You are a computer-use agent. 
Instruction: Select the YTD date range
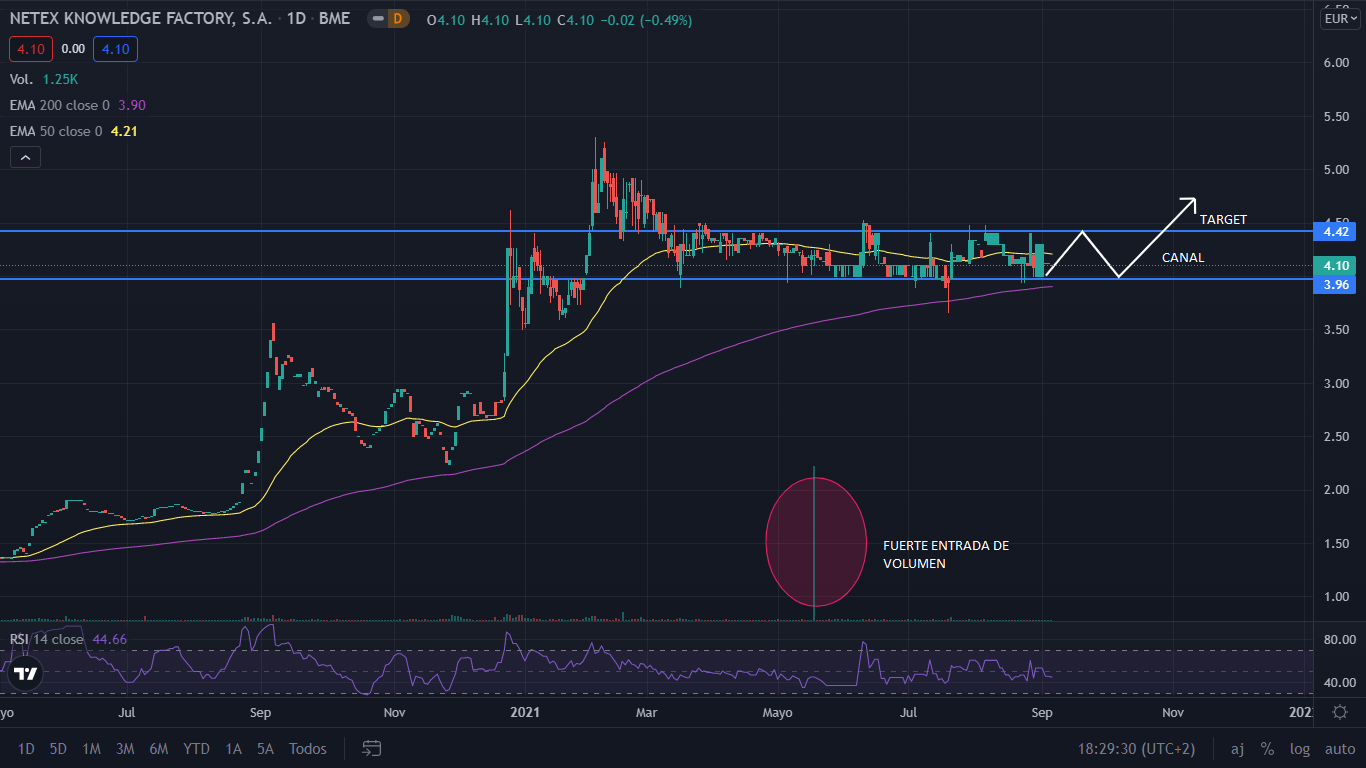point(196,749)
